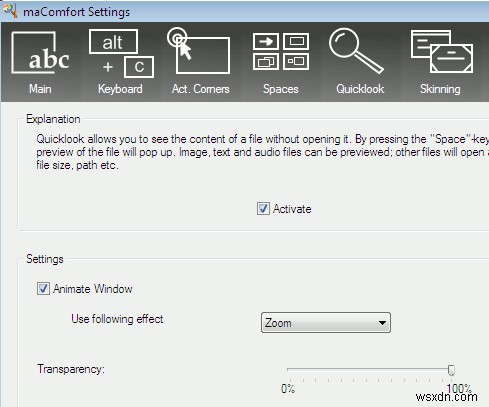Click the Quicklook explanation paragraph text
The width and height of the screenshot is (489, 407).
[x=262, y=152]
